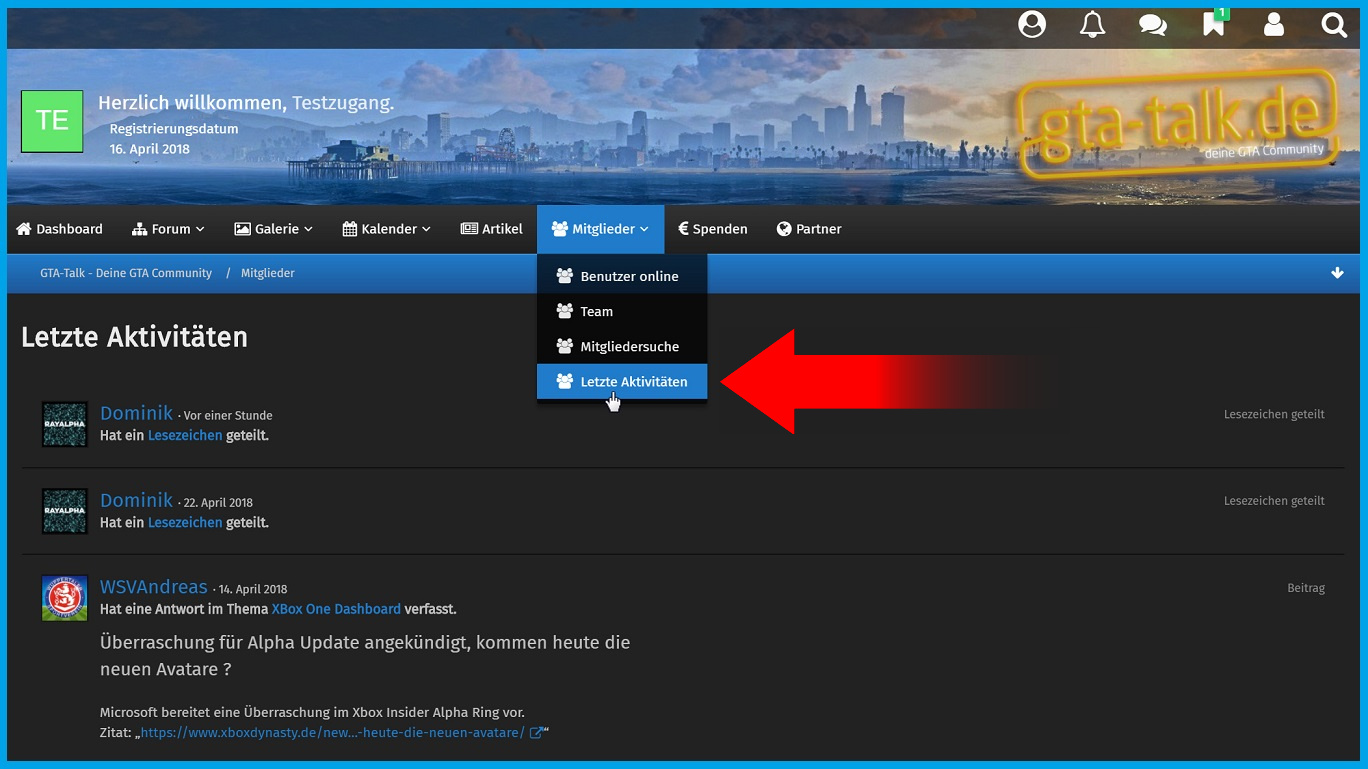The height and width of the screenshot is (769, 1368).
Task: Open conversations speech bubble icon
Action: pyautogui.click(x=1153, y=25)
